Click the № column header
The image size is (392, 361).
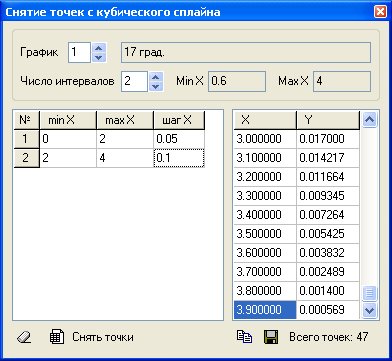pyautogui.click(x=26, y=120)
